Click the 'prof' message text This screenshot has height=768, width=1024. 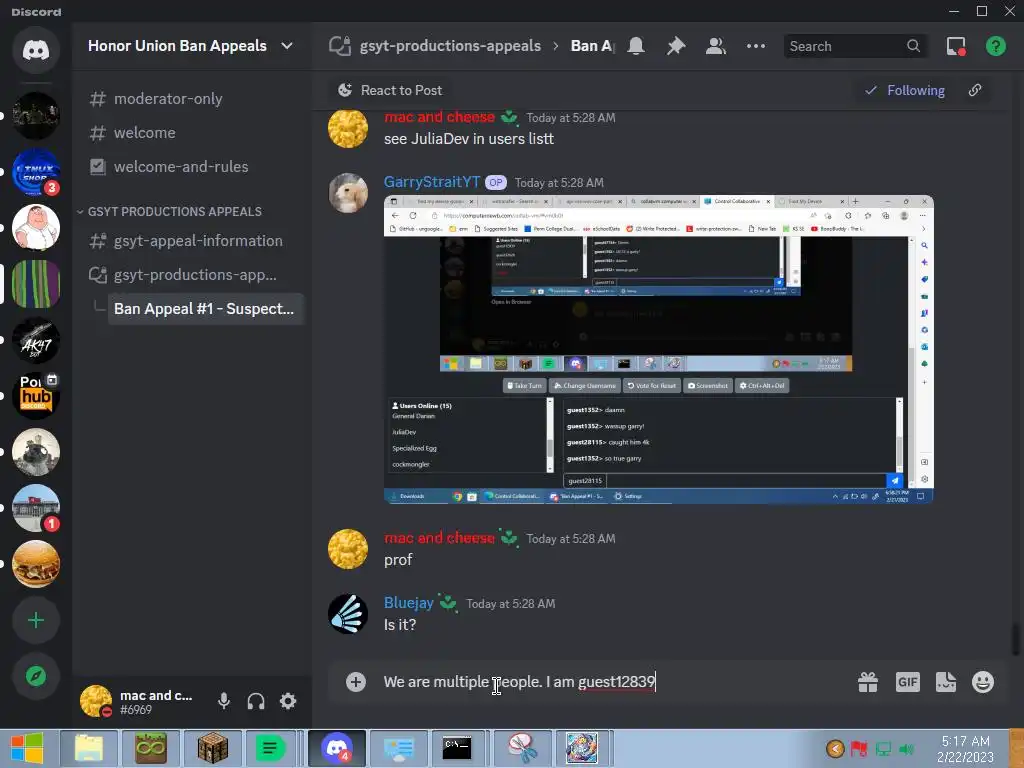398,560
